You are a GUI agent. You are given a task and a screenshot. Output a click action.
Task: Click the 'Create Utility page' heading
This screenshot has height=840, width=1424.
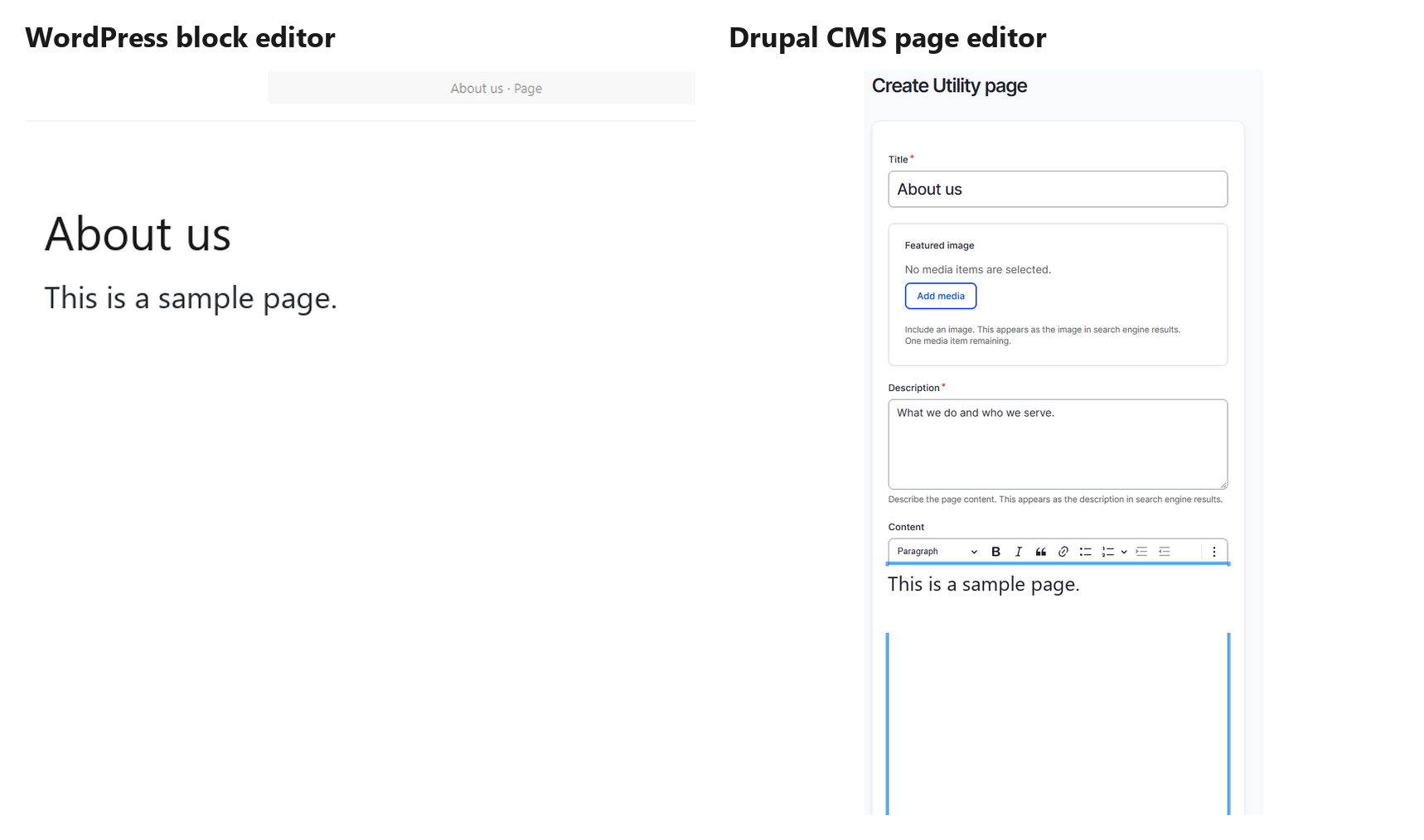pos(949,86)
